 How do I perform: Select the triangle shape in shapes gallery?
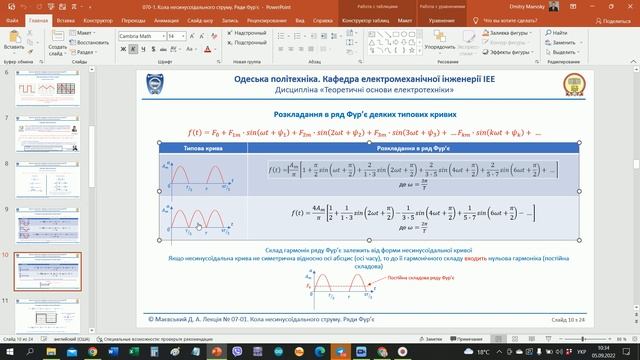(372, 42)
